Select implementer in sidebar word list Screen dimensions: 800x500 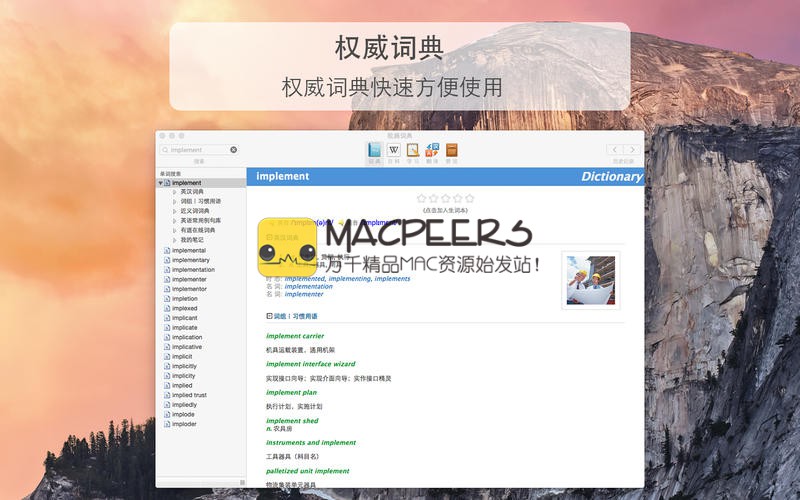click(189, 280)
